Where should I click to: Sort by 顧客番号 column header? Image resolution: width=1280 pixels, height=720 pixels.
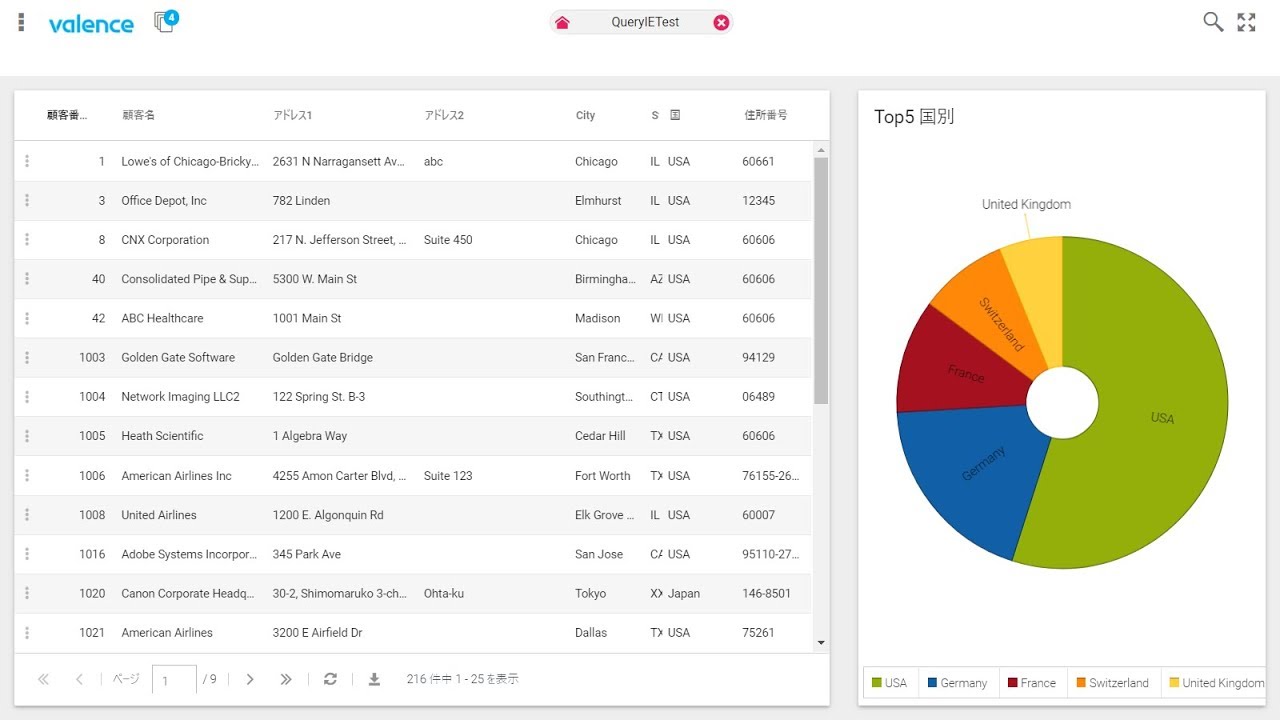click(x=67, y=115)
